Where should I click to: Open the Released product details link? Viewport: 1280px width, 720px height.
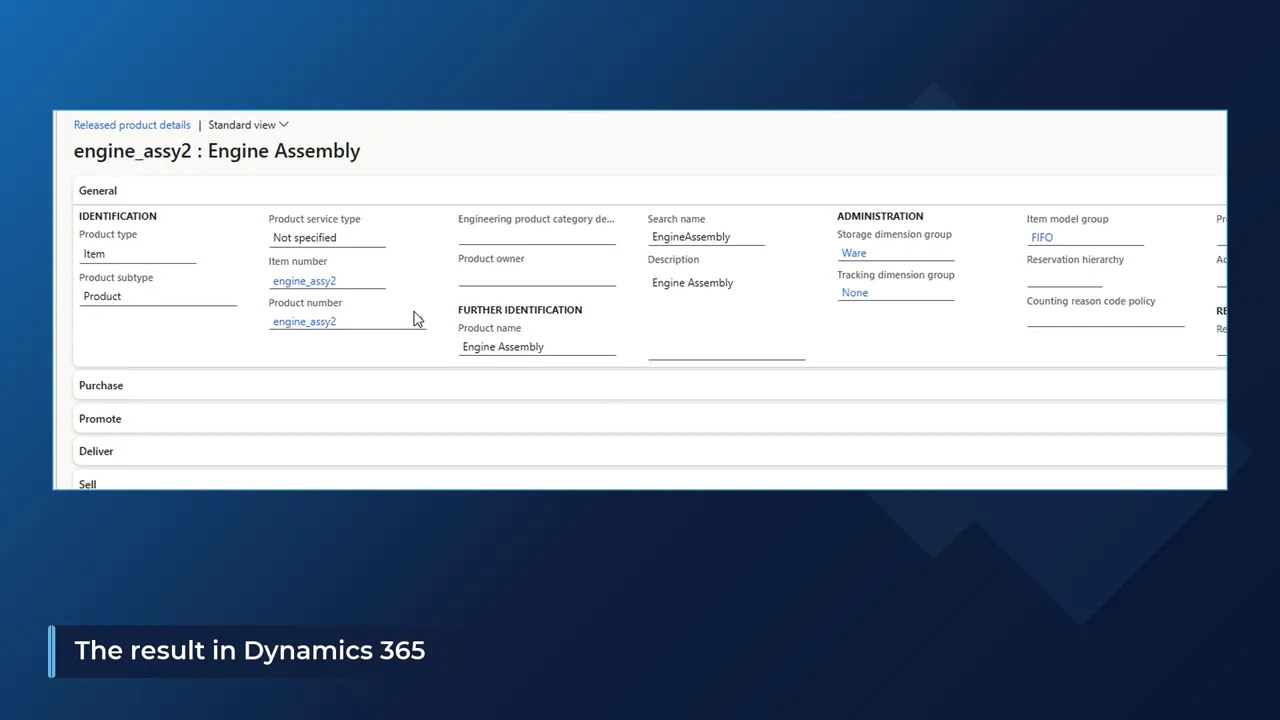click(x=132, y=125)
